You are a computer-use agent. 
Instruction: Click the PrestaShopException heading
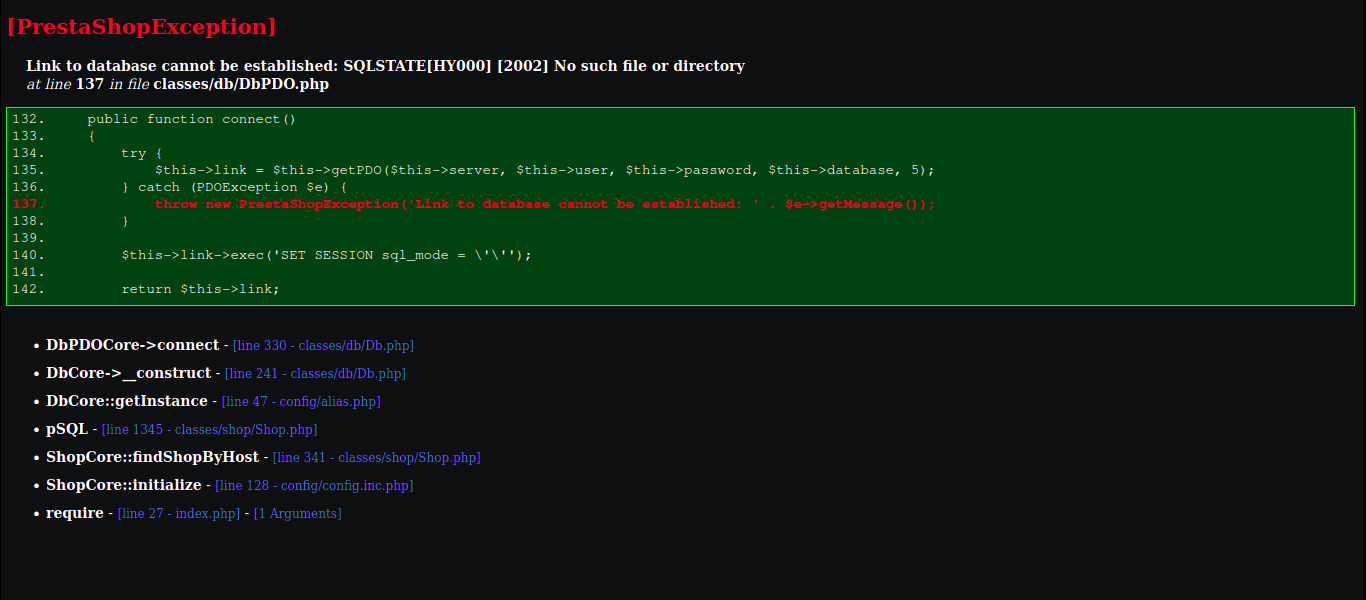point(141,27)
